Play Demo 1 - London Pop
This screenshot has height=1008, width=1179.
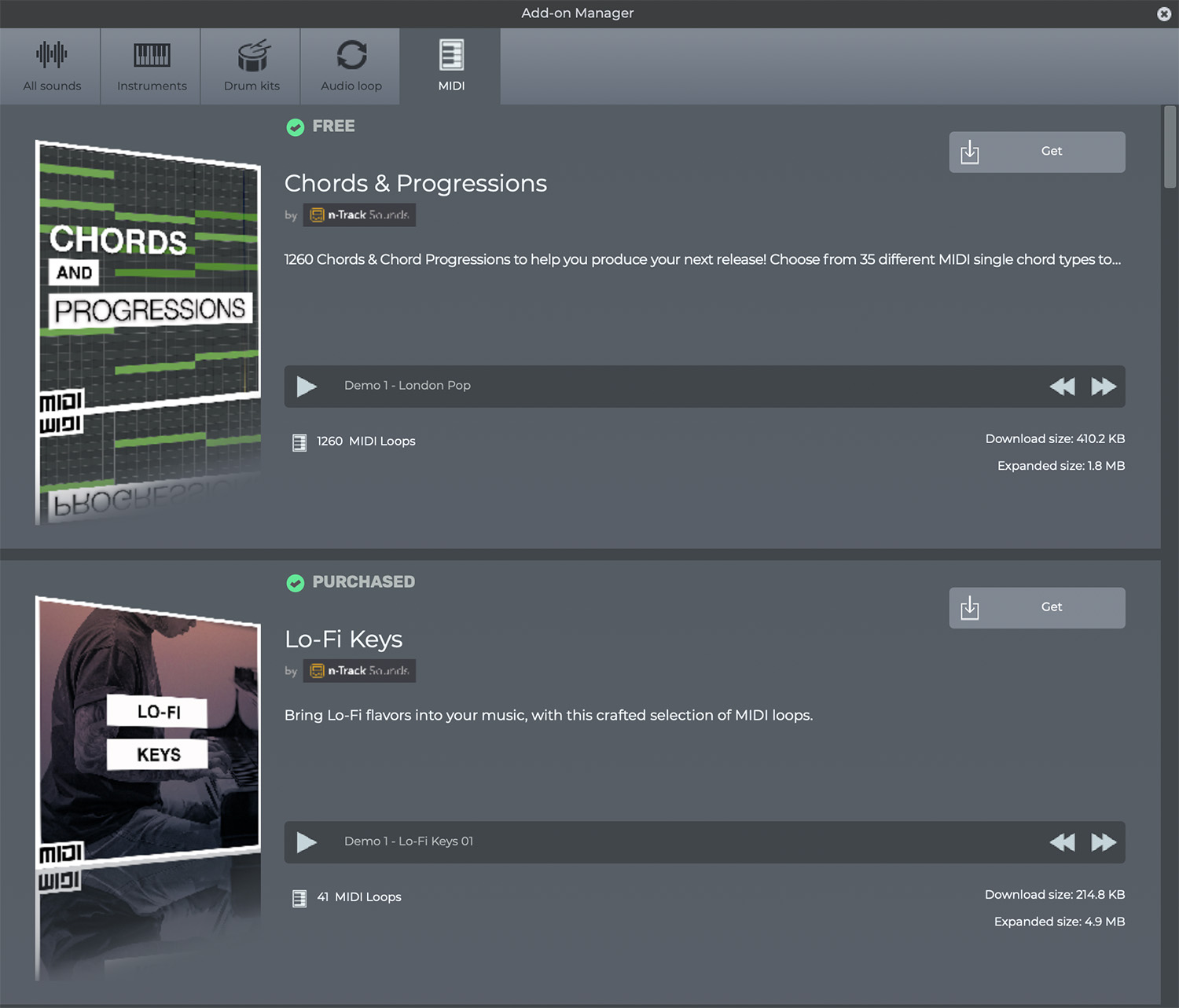coord(307,386)
